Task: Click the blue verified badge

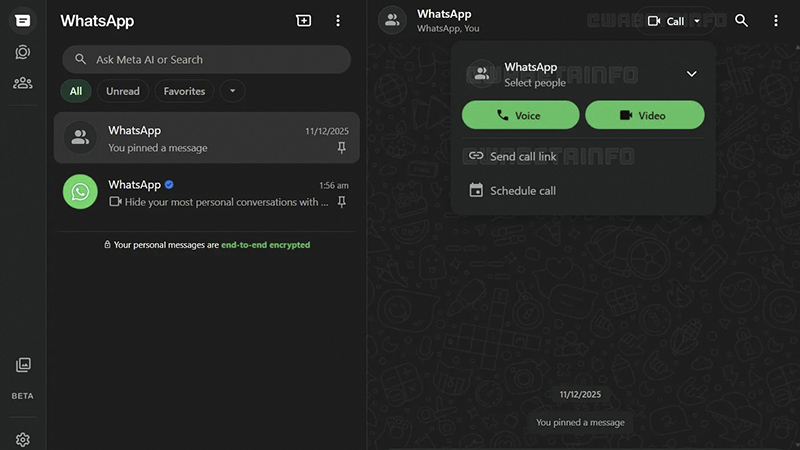Action: (x=169, y=185)
